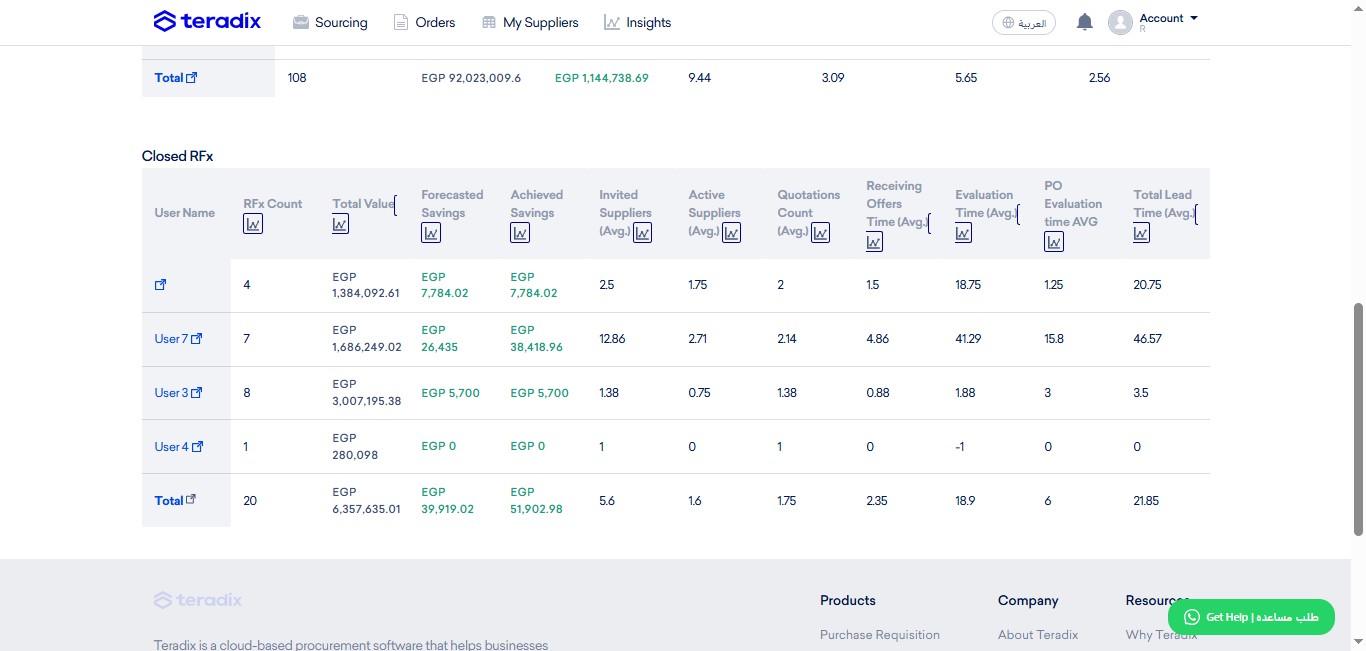Open User 3 name link
This screenshot has width=1366, height=651.
(x=171, y=393)
